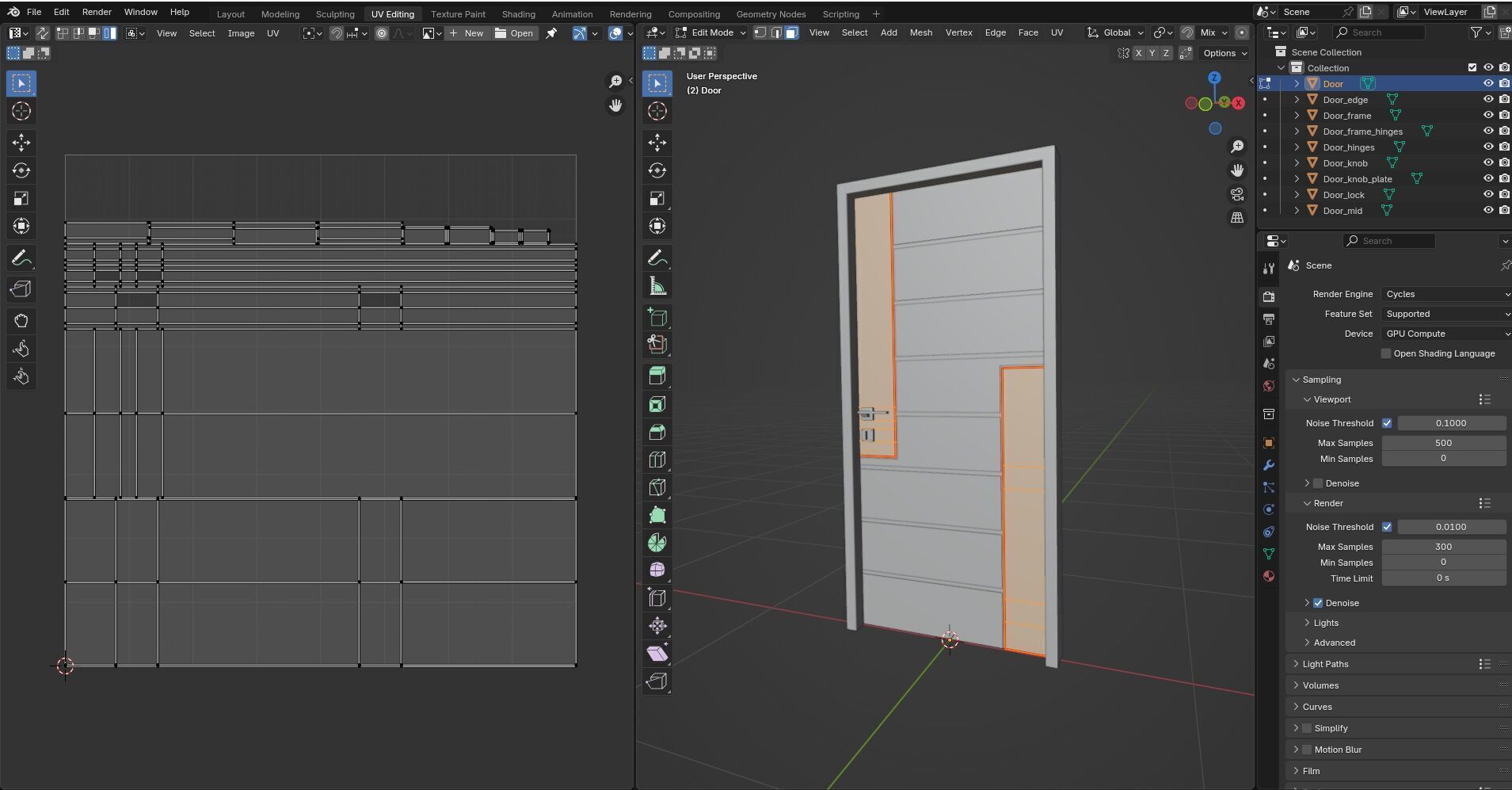Select the Move tool in 3D viewport
1512x790 pixels.
657,143
